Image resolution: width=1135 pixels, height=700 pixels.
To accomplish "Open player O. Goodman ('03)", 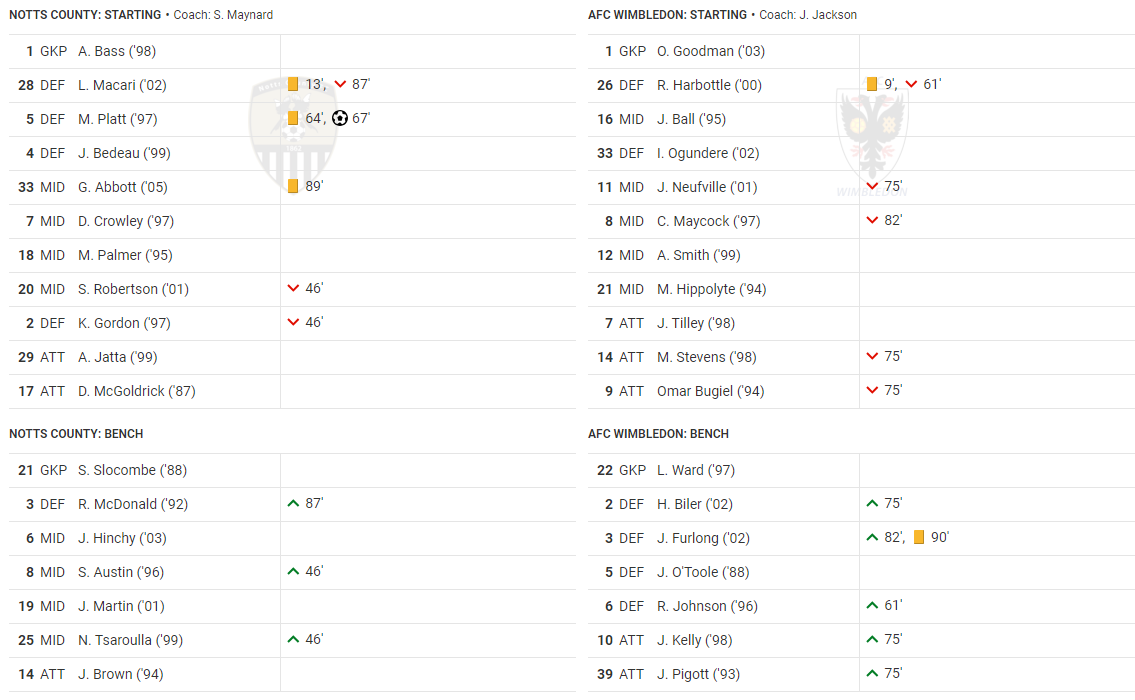I will (711, 51).
